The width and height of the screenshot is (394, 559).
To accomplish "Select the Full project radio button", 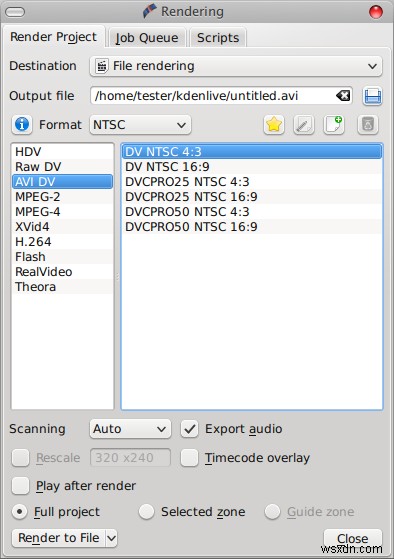I will click(x=19, y=512).
